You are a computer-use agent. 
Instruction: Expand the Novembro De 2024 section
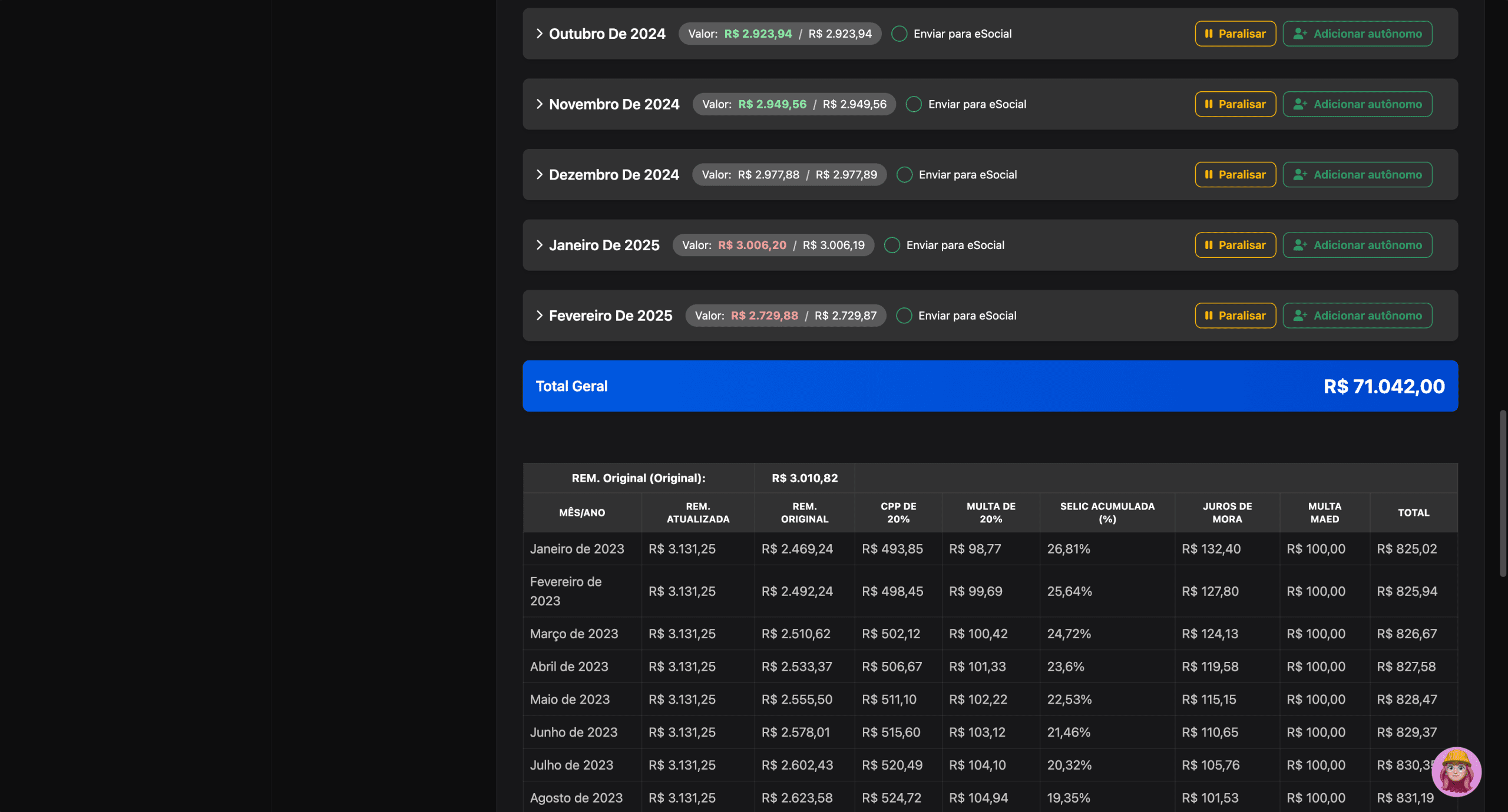[x=539, y=104]
